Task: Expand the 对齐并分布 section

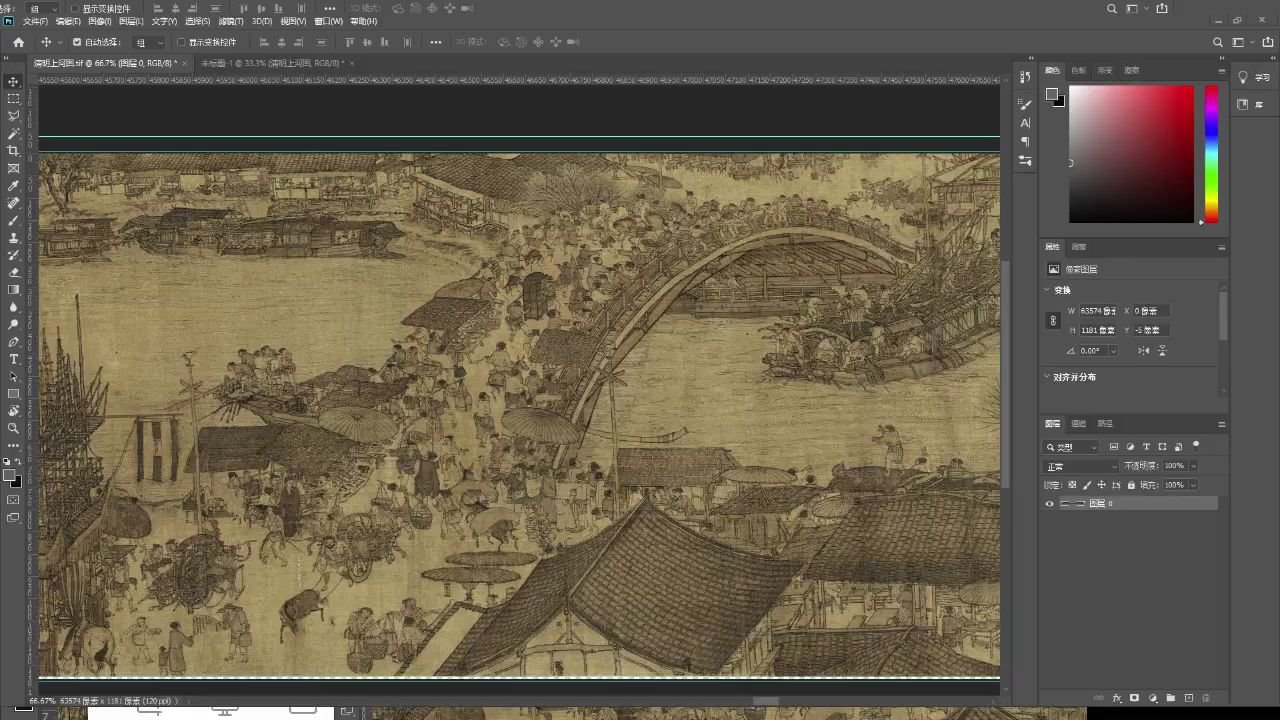Action: [x=1047, y=377]
